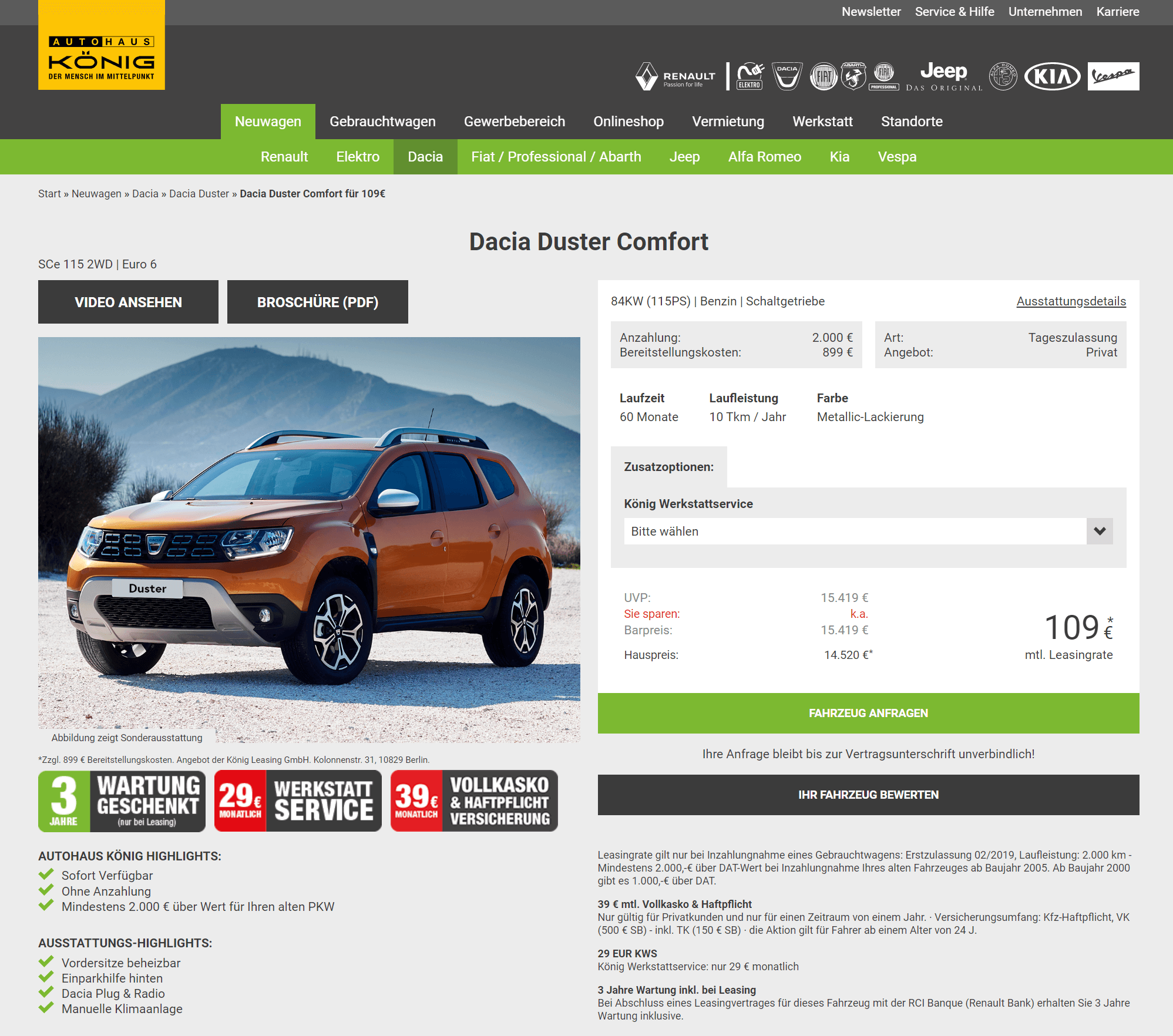Click the Dacia Duster breadcrumb link
This screenshot has height=1036, width=1173.
click(199, 194)
